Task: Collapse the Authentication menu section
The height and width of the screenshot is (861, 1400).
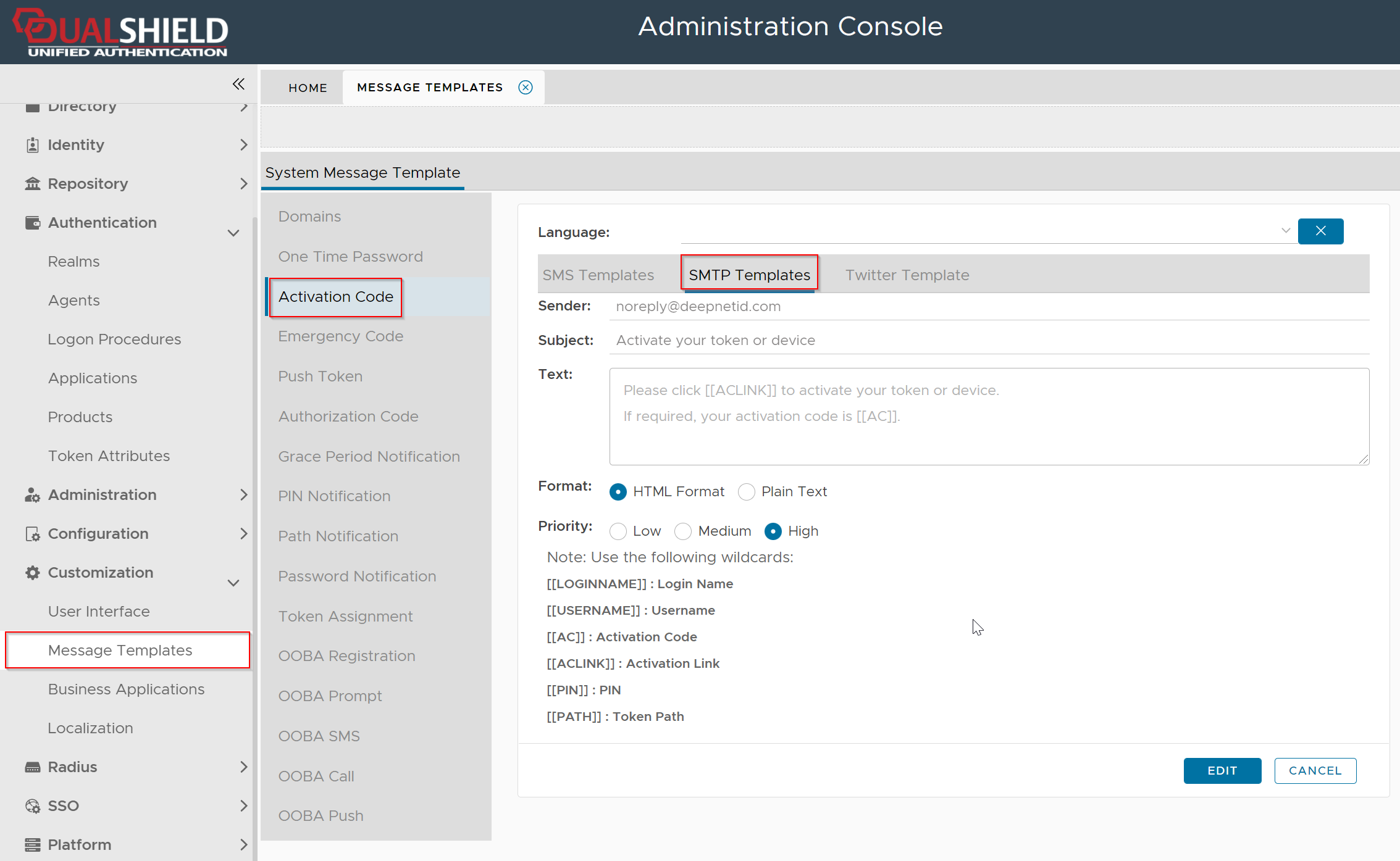Action: 233,233
